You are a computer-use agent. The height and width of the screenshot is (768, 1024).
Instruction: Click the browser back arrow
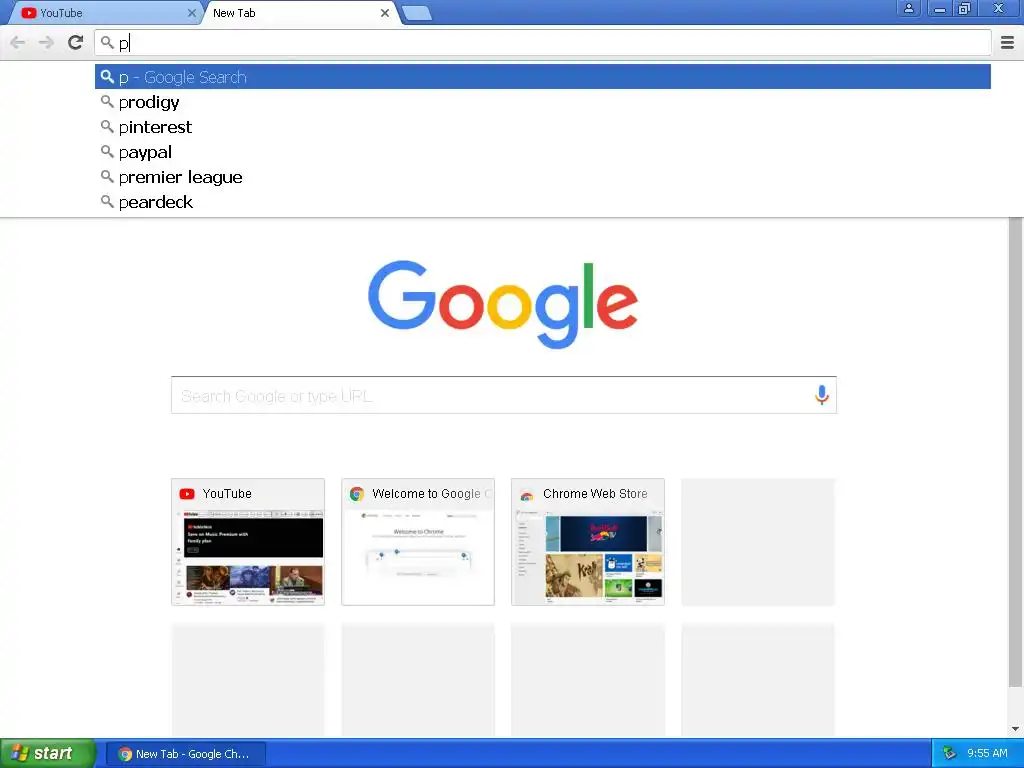(18, 43)
